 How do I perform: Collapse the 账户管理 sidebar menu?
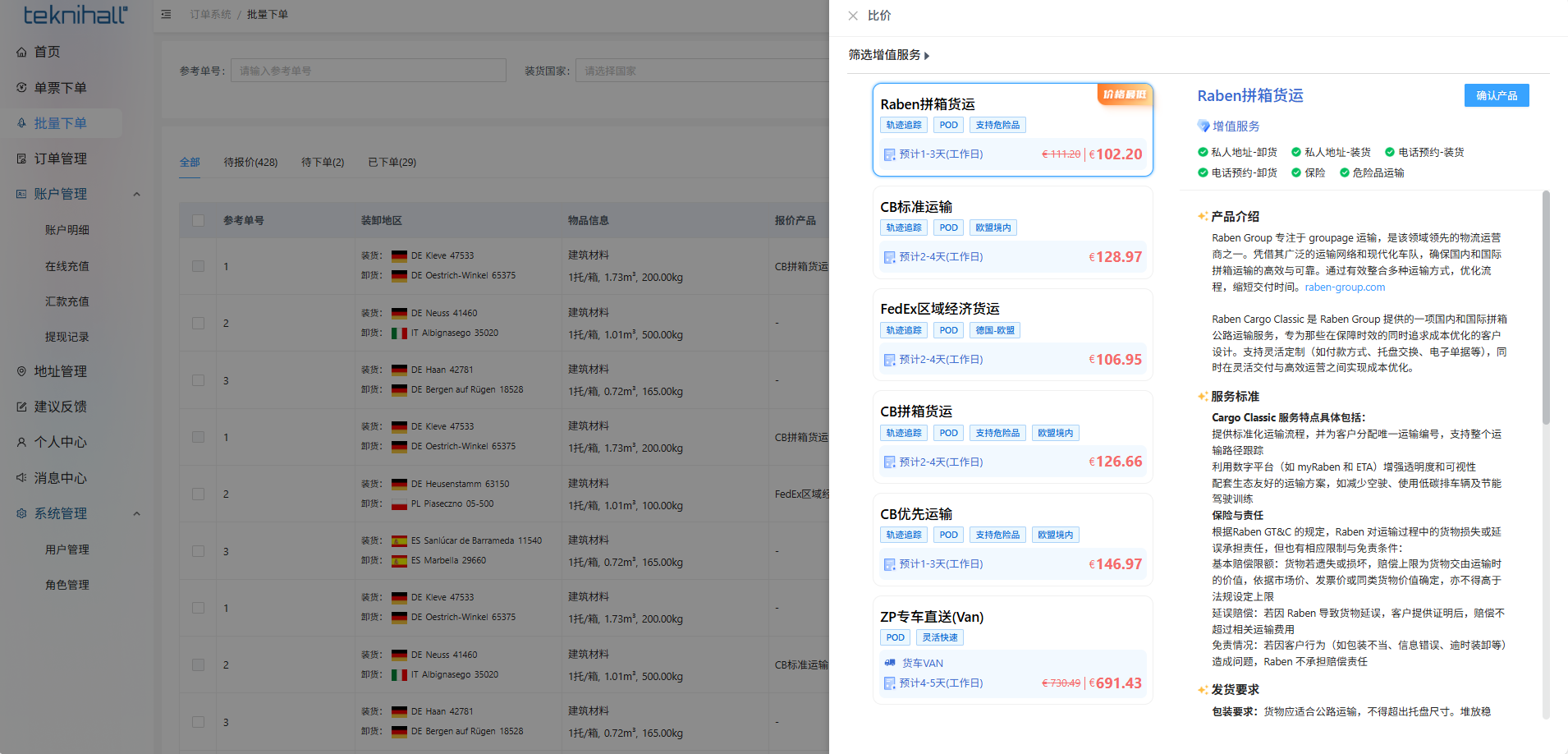click(136, 194)
